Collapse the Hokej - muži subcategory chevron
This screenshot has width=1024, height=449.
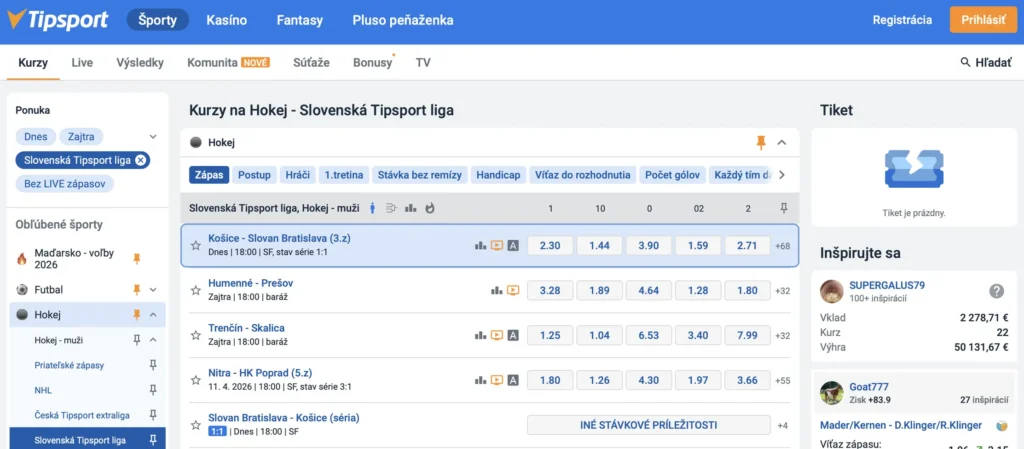click(x=153, y=339)
